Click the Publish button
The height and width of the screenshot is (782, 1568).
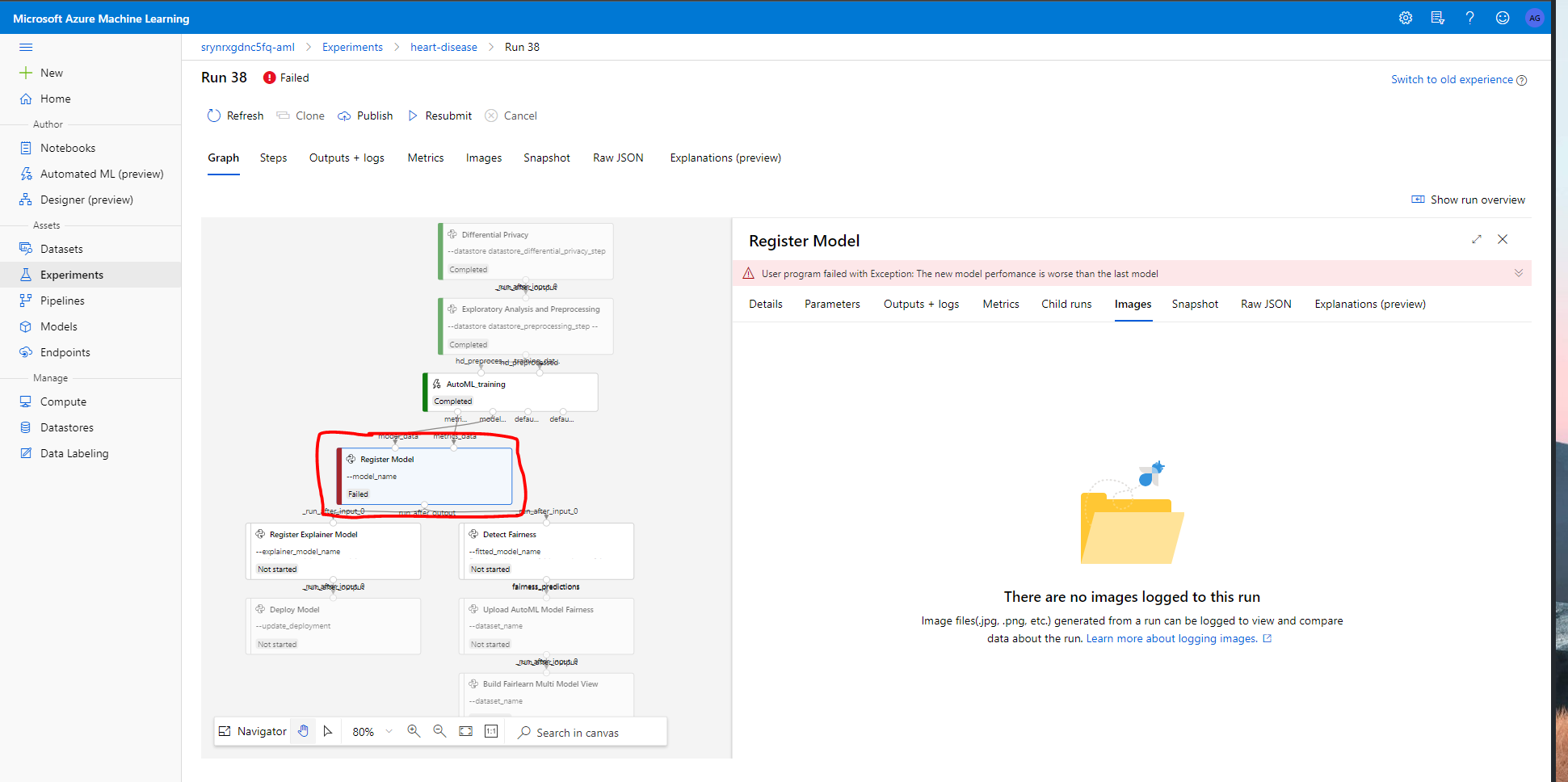[x=365, y=116]
